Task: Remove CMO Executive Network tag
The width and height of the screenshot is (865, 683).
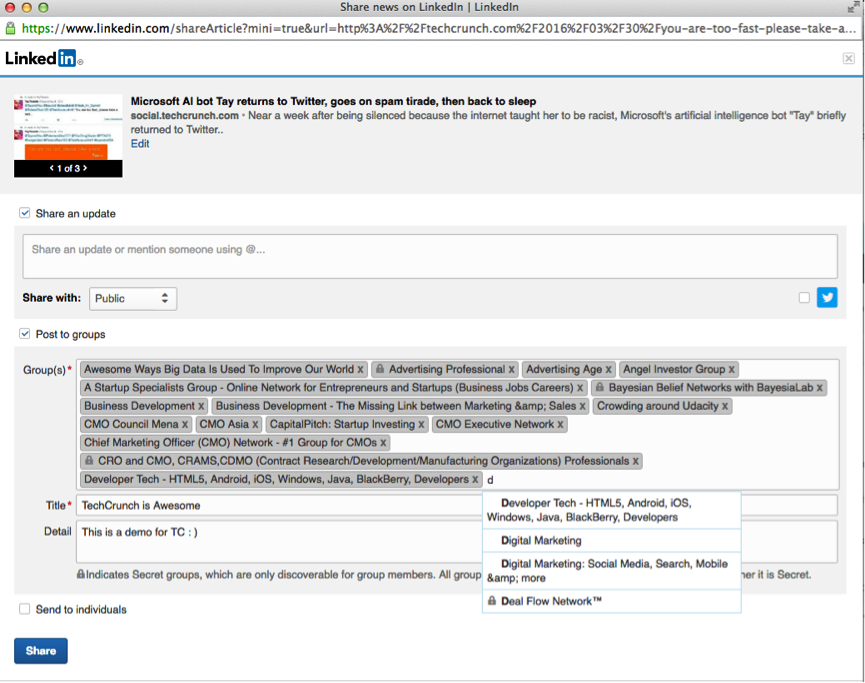Action: [x=560, y=425]
